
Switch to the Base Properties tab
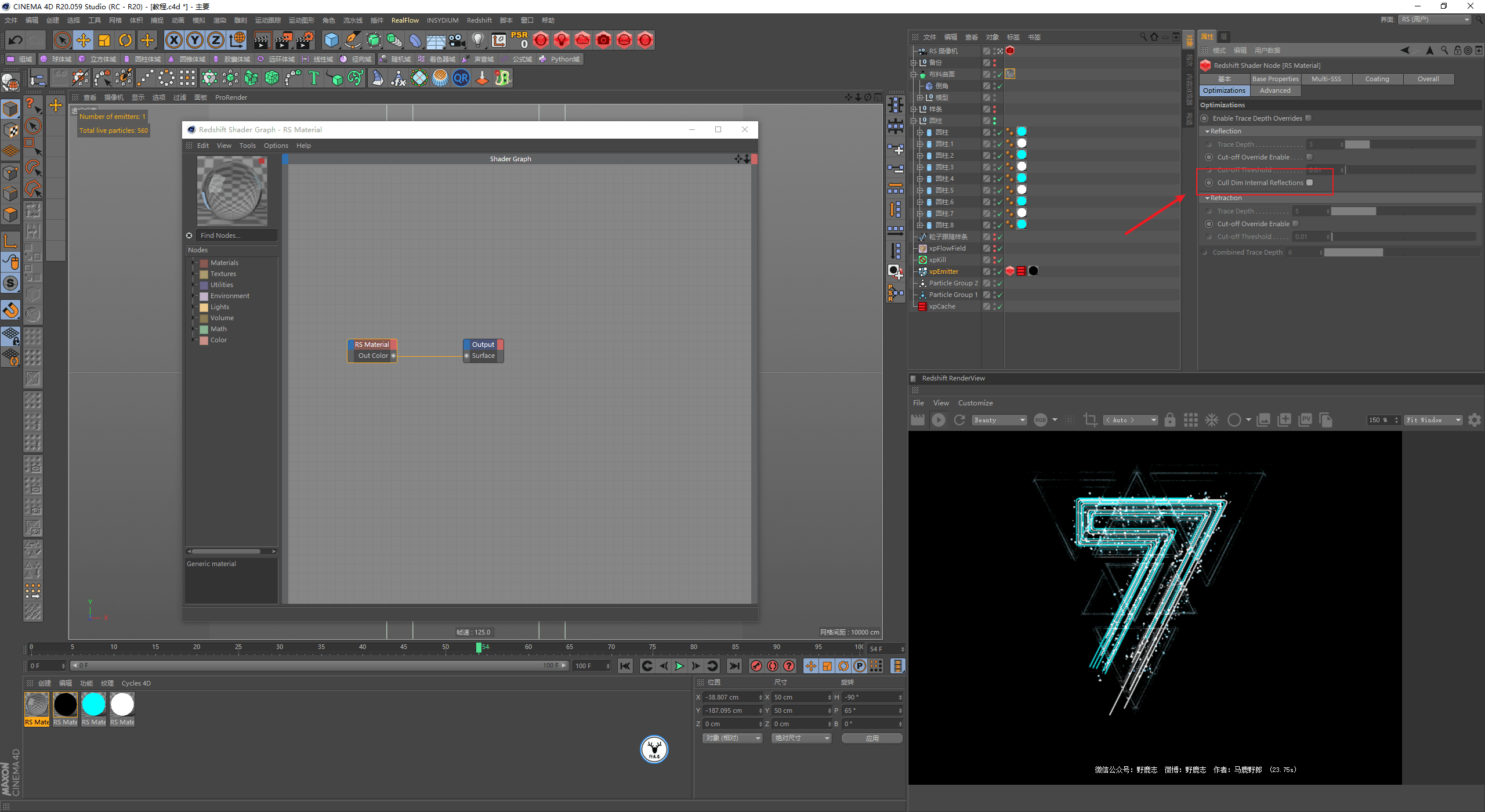click(1275, 79)
